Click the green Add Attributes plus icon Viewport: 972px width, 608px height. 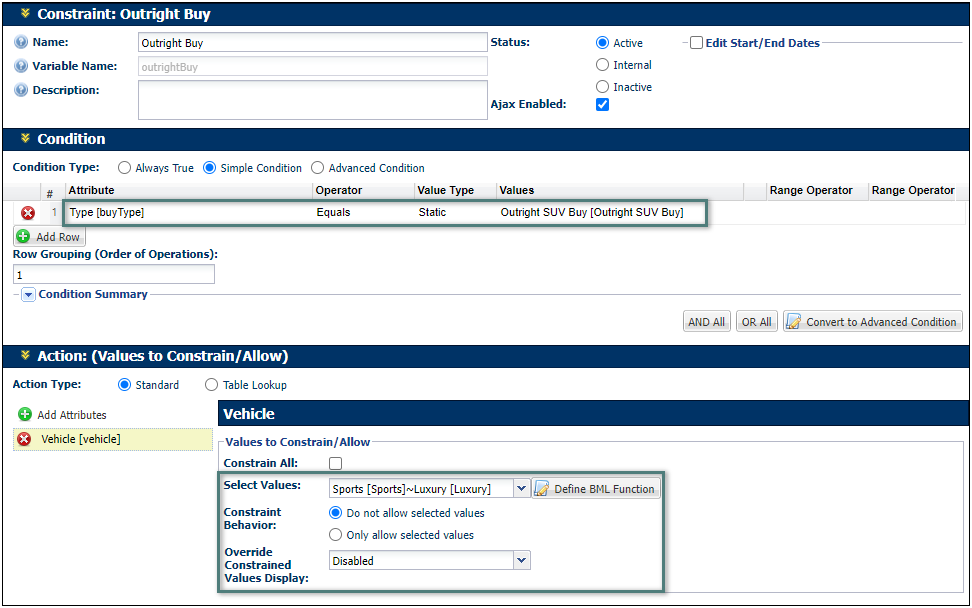point(25,414)
